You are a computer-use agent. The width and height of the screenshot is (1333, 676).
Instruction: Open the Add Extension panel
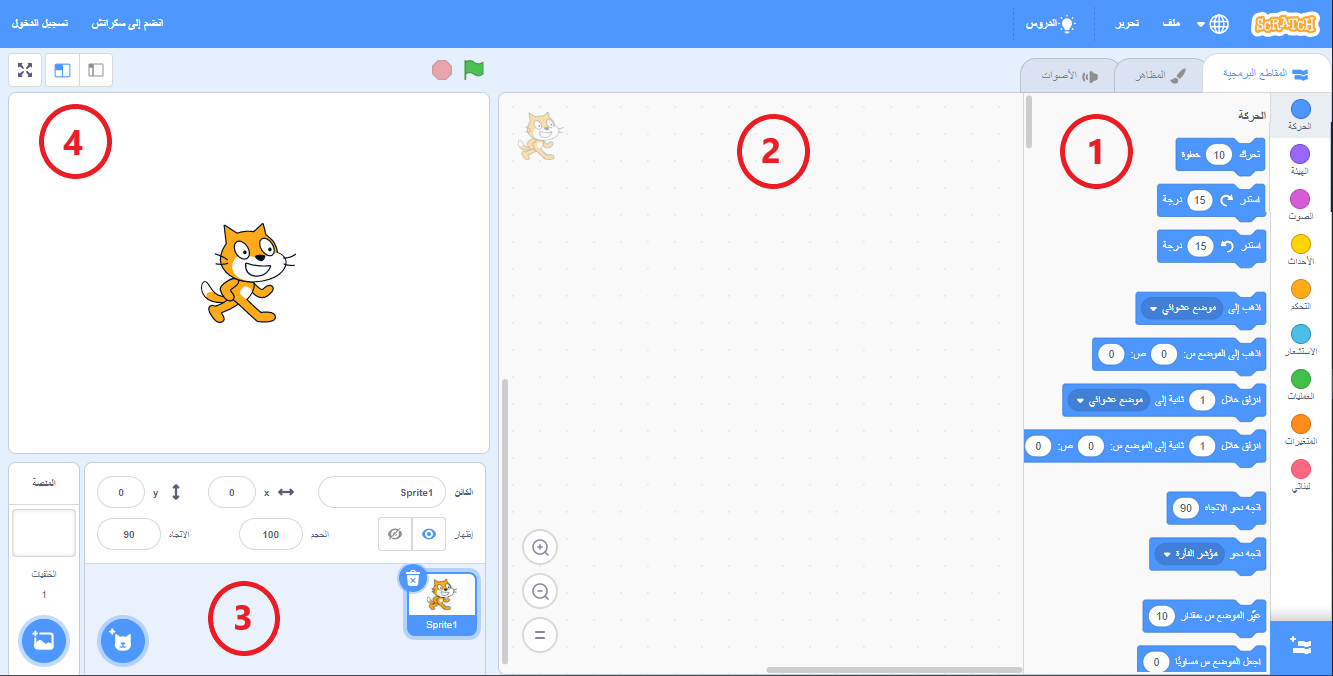pyautogui.click(x=1300, y=645)
